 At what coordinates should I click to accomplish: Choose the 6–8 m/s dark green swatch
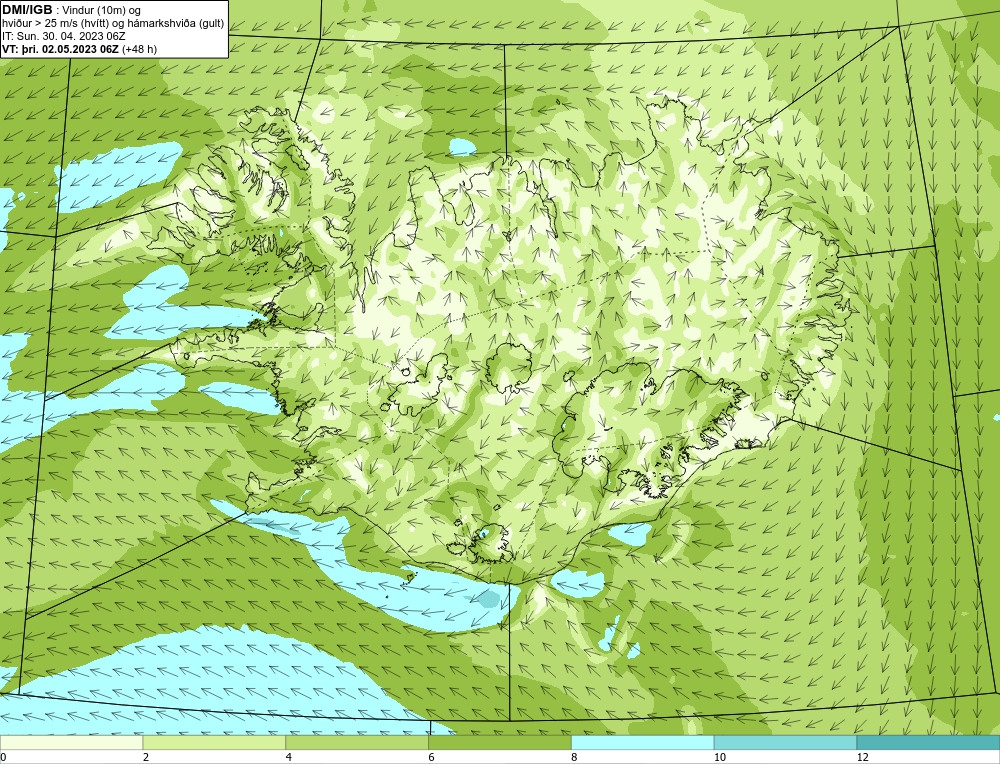coord(500,743)
